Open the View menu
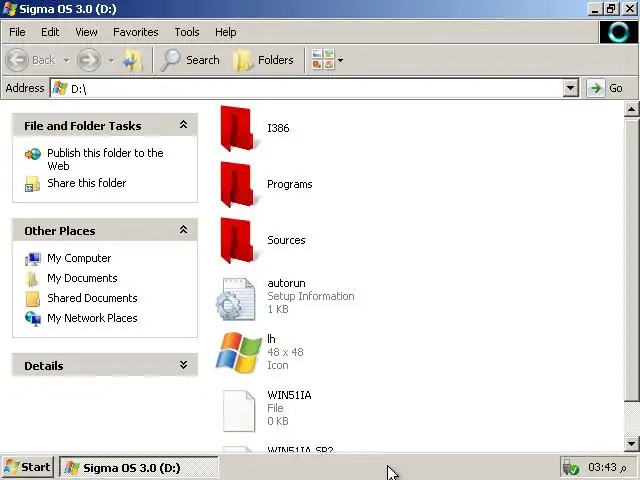The width and height of the screenshot is (640, 480). click(x=86, y=32)
